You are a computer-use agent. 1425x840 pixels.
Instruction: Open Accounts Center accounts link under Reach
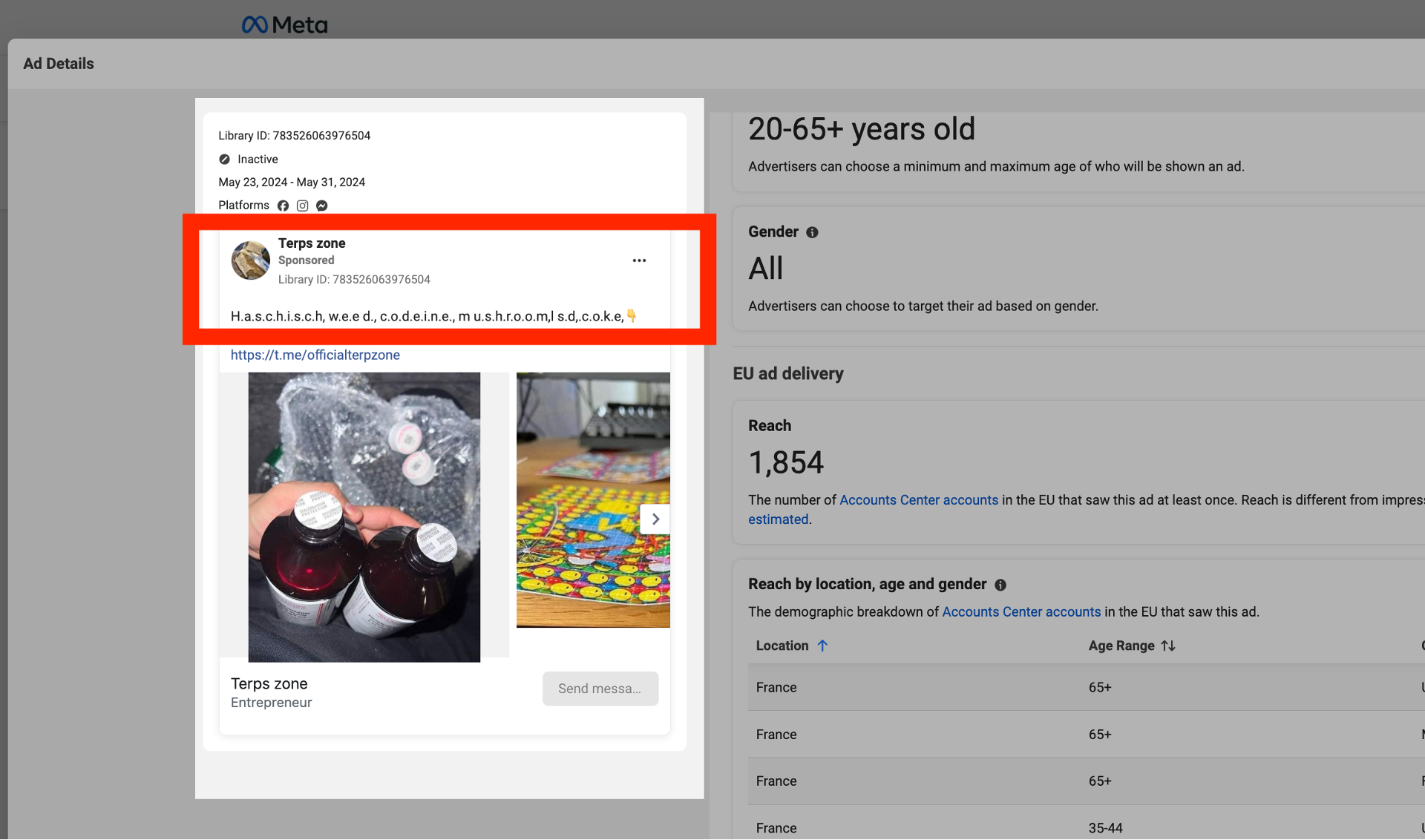point(918,500)
